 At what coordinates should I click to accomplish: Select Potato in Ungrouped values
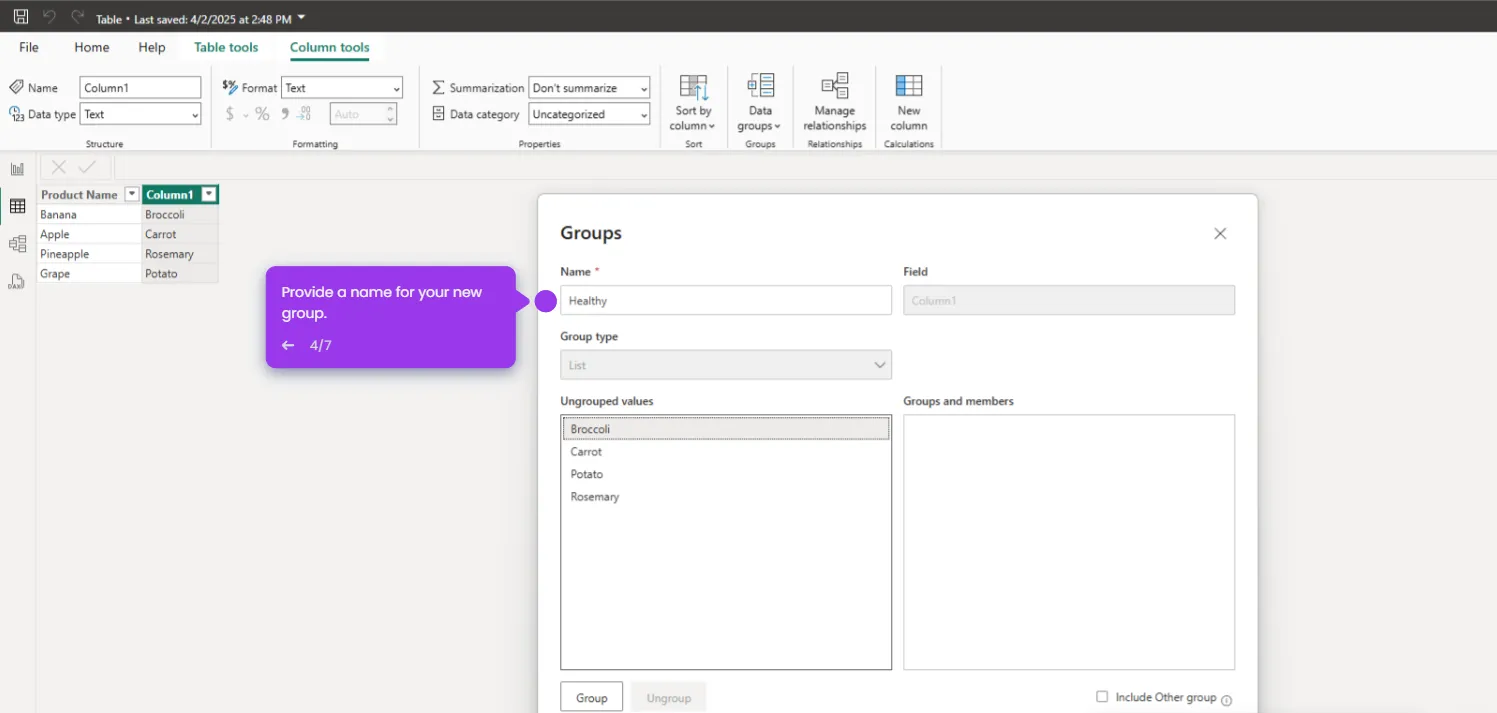[x=726, y=474]
